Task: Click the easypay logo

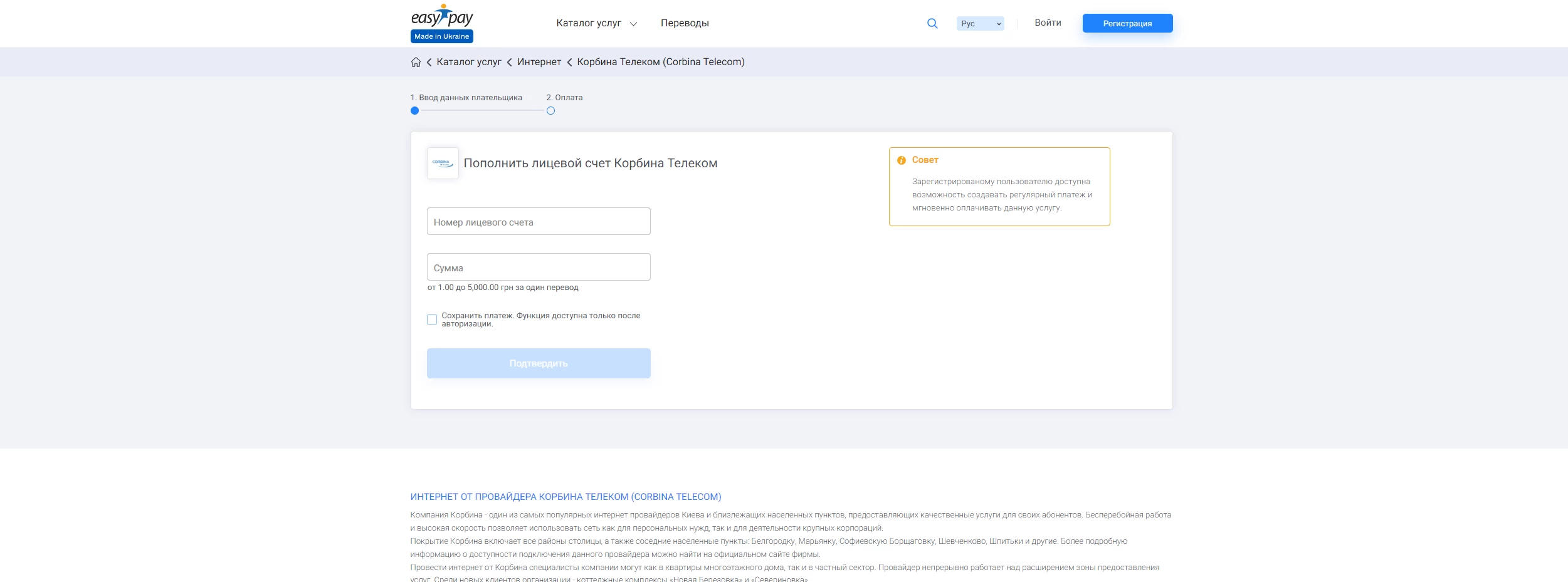Action: click(441, 16)
